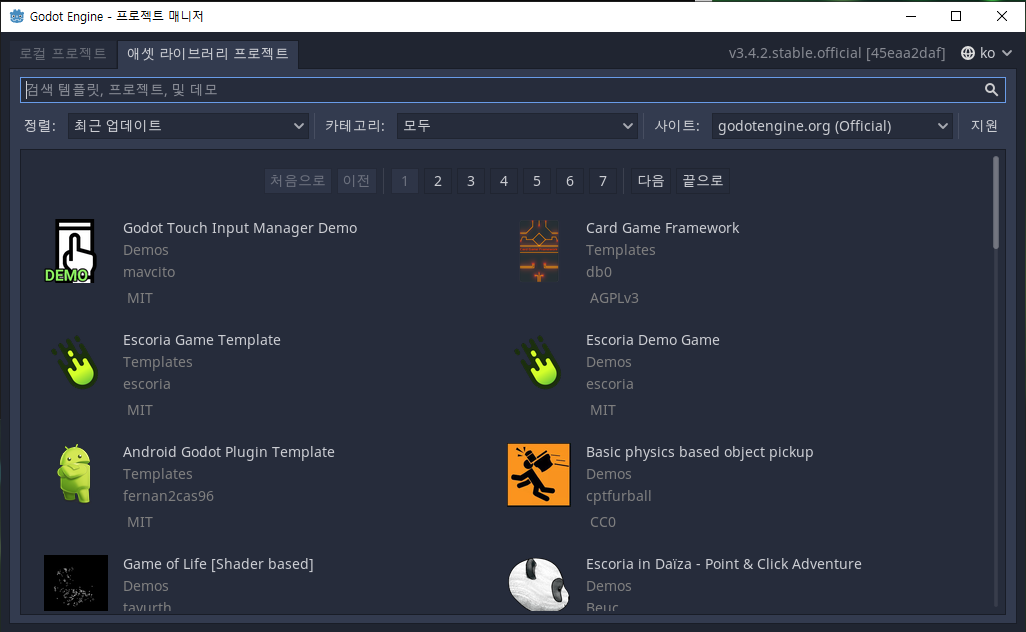Open Card Game Framework thumbnail icon
Viewport: 1026px width, 632px height.
[539, 251]
